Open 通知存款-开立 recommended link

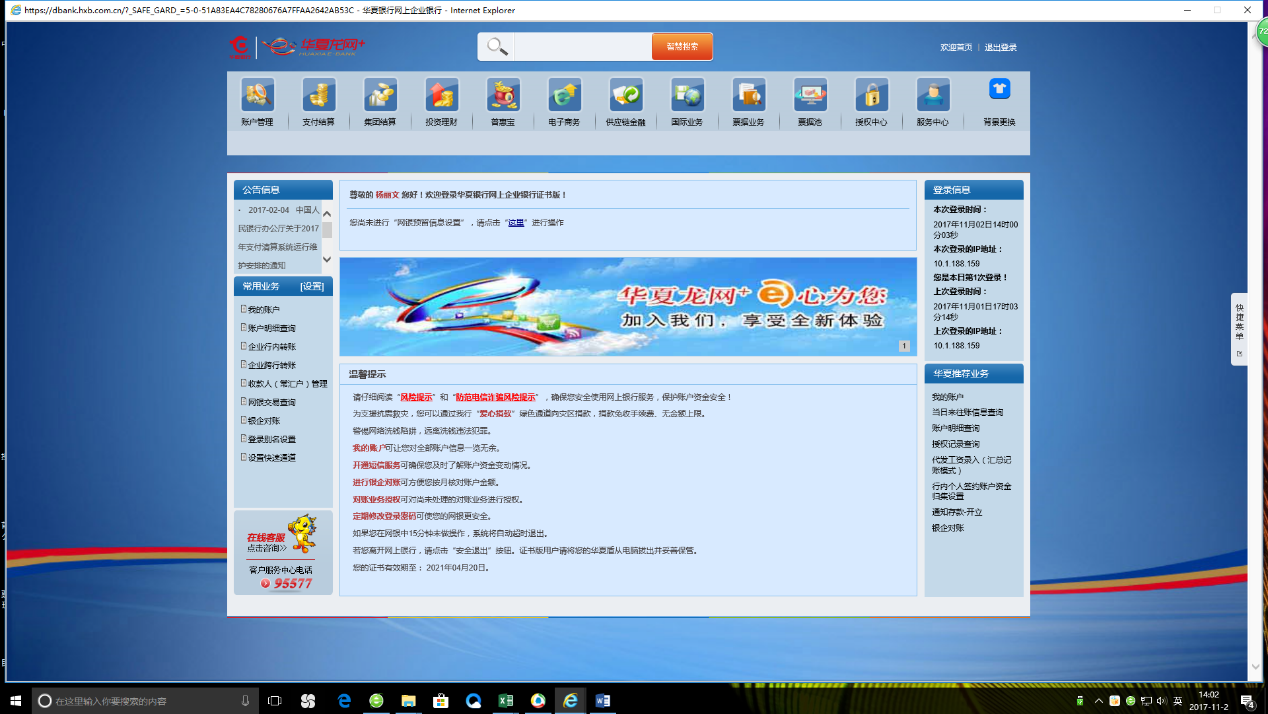[x=957, y=512]
